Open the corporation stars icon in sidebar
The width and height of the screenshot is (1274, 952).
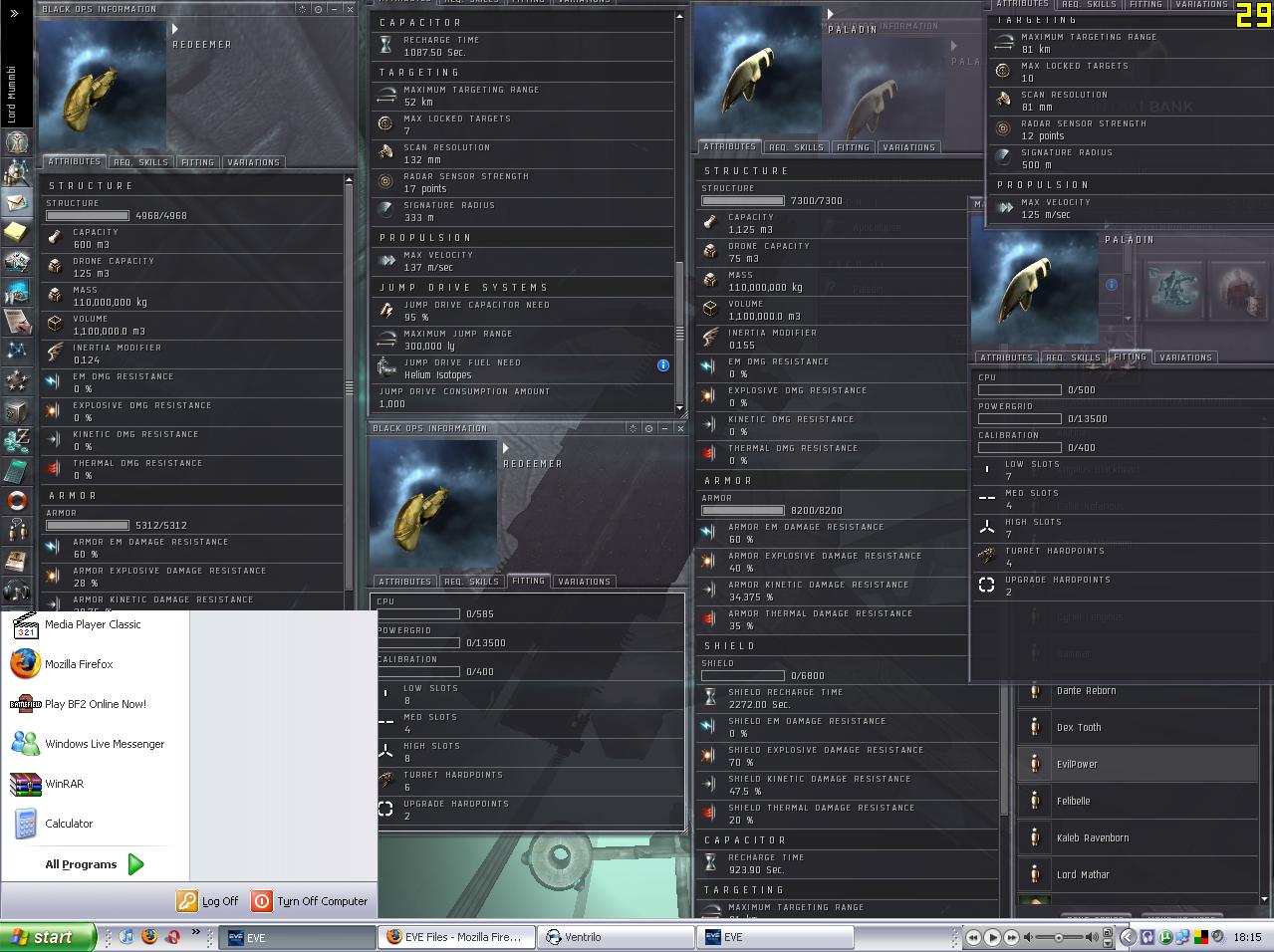coord(16,380)
